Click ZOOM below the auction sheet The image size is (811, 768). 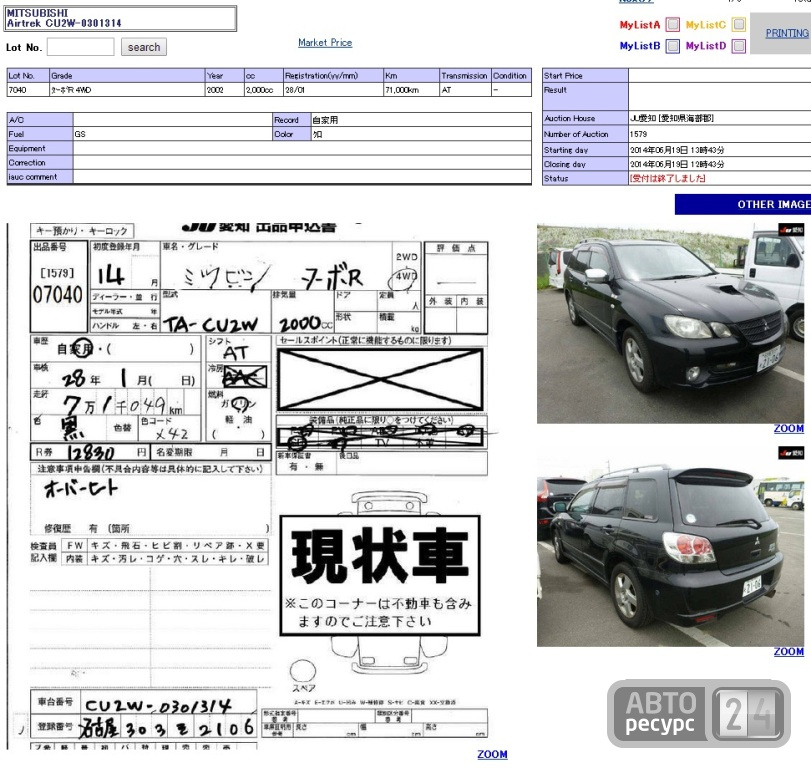tap(492, 755)
